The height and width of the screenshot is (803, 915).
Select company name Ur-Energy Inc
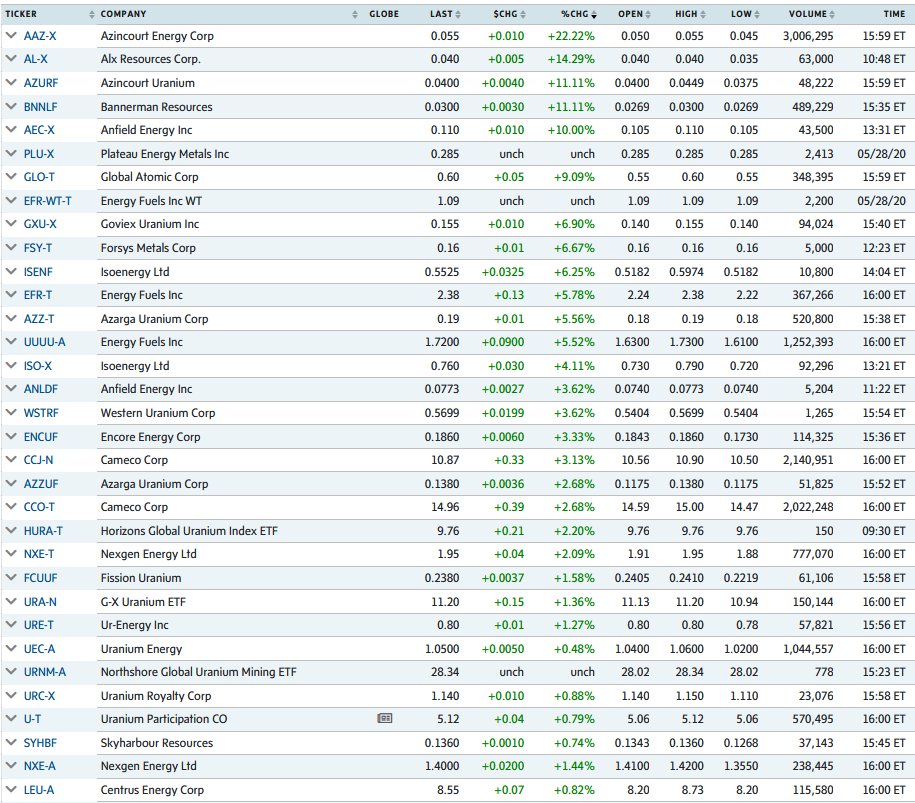tap(134, 625)
